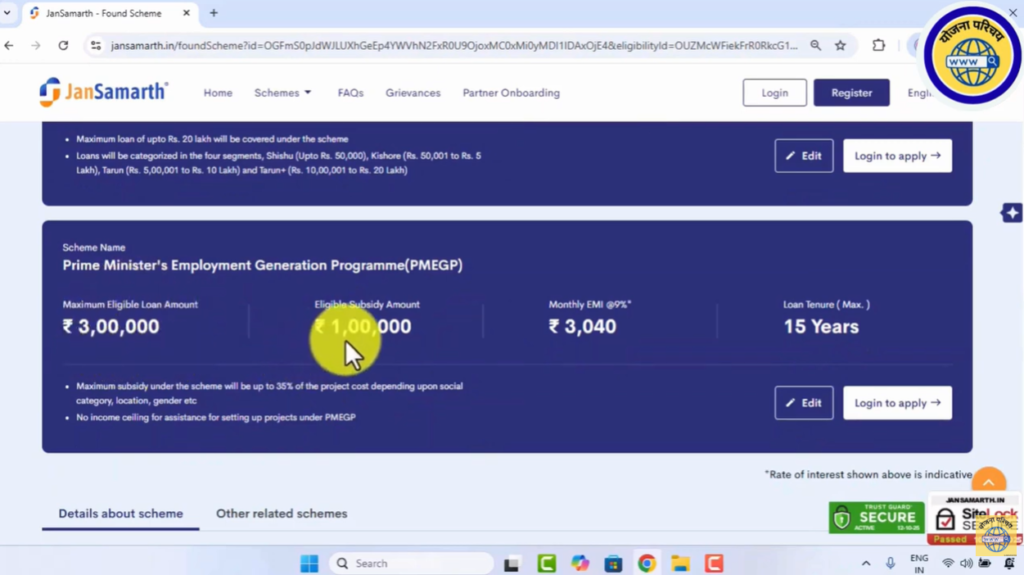Open Google Chrome from the taskbar
Viewport: 1024px width, 575px height.
coord(647,563)
